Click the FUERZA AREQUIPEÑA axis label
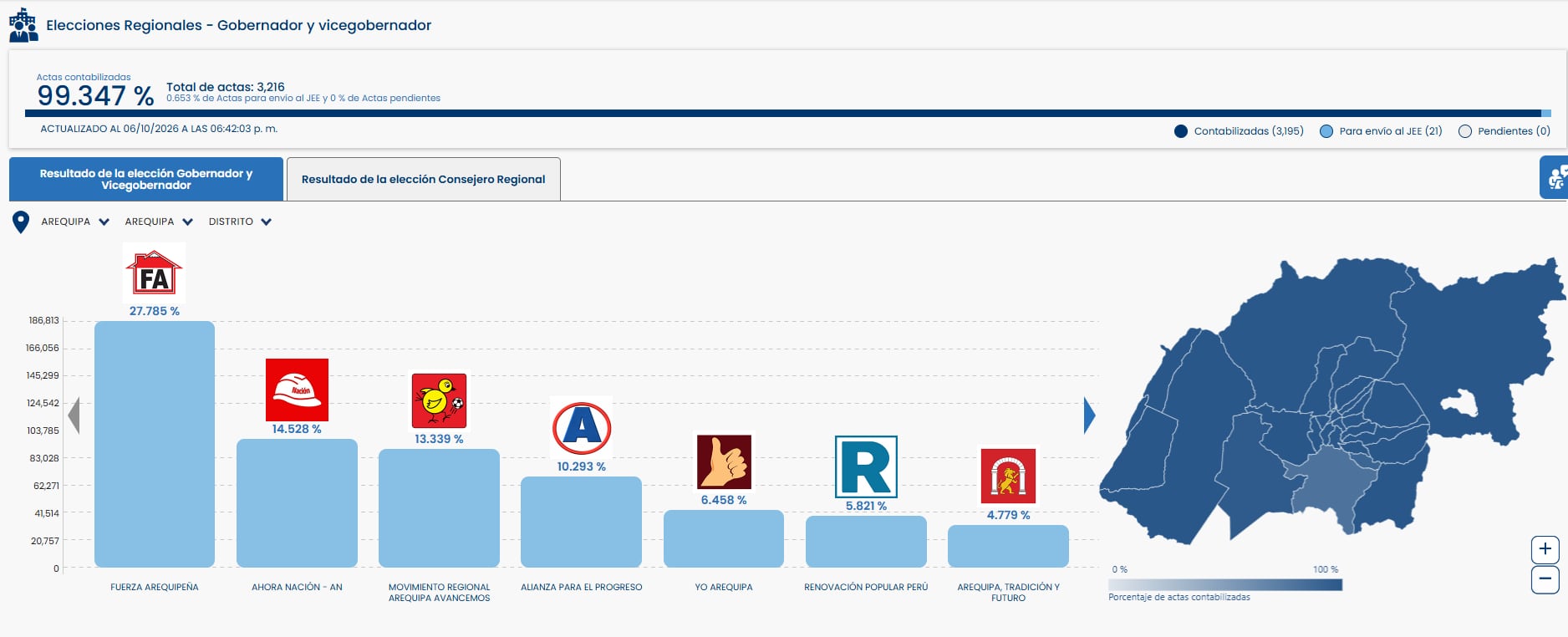This screenshot has height=637, width=1568. click(x=155, y=587)
